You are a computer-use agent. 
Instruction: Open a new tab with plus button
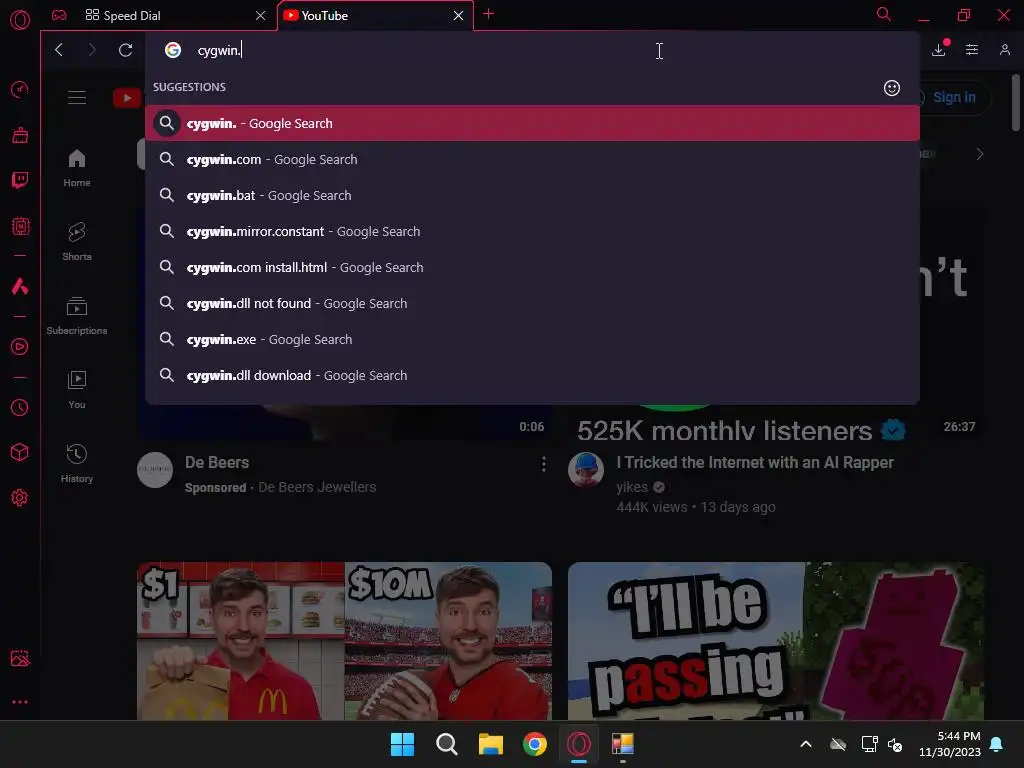[488, 14]
